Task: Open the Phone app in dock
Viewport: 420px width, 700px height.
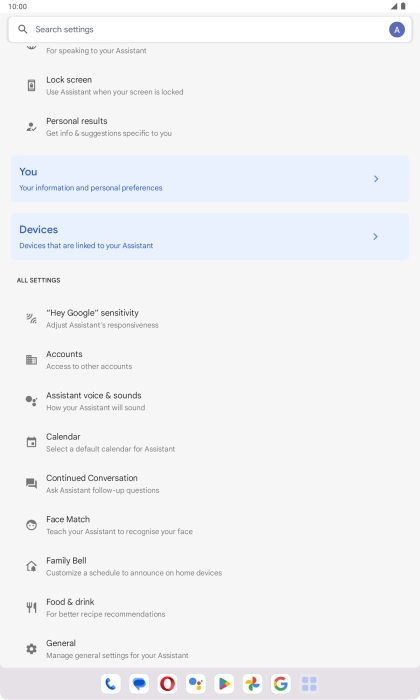Action: tap(111, 683)
